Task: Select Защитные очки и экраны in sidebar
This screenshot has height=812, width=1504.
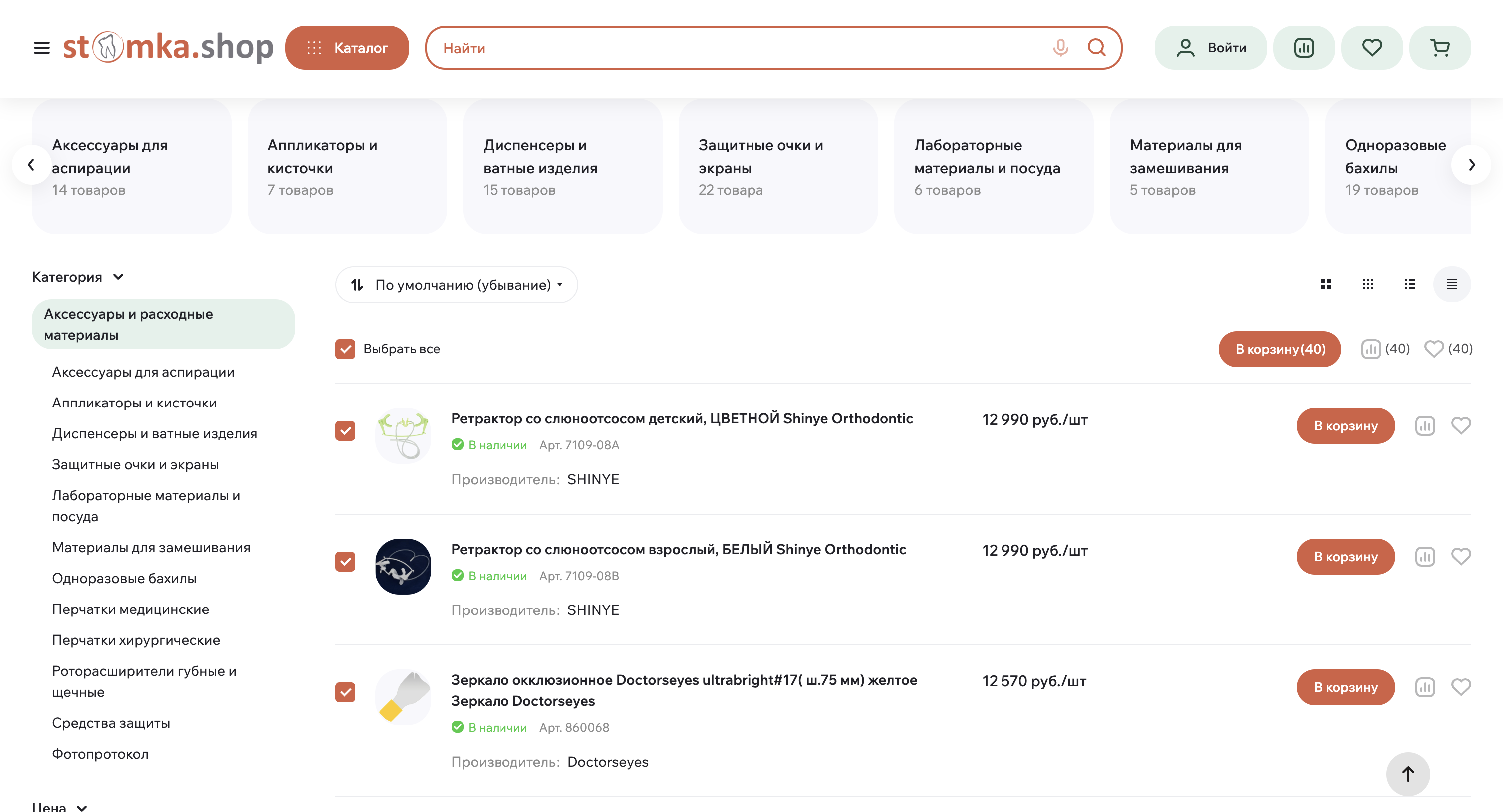Action: 135,465
